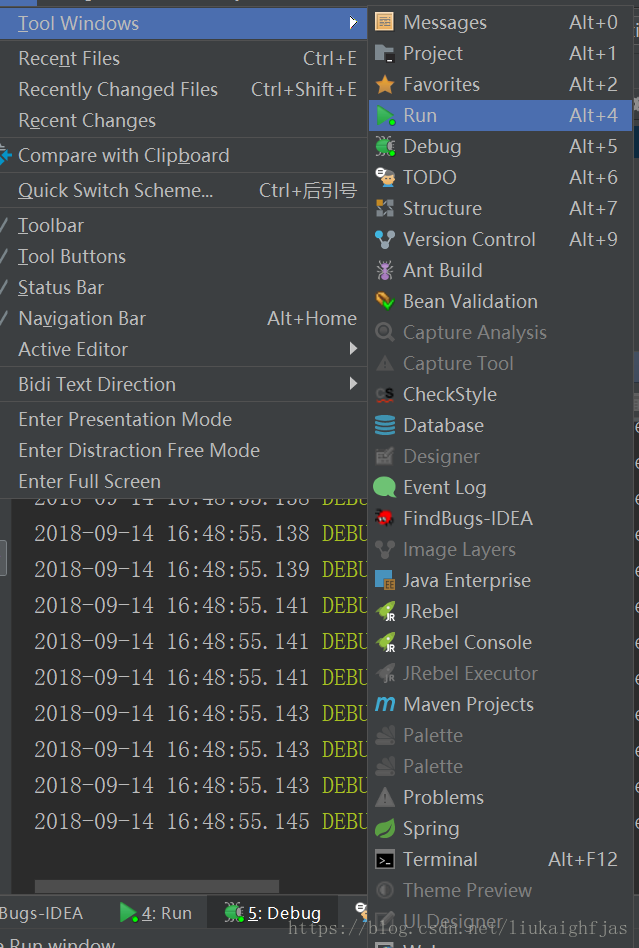
Task: Open Recent Files menu entry
Action: 183,58
